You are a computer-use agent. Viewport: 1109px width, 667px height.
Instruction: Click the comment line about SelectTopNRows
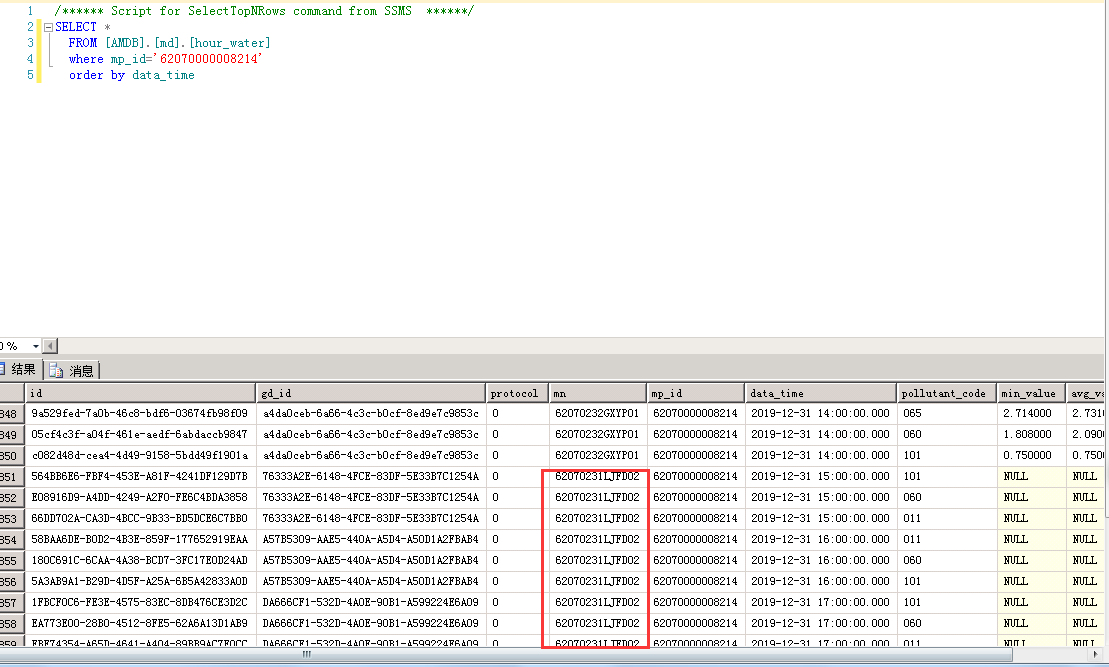click(264, 11)
